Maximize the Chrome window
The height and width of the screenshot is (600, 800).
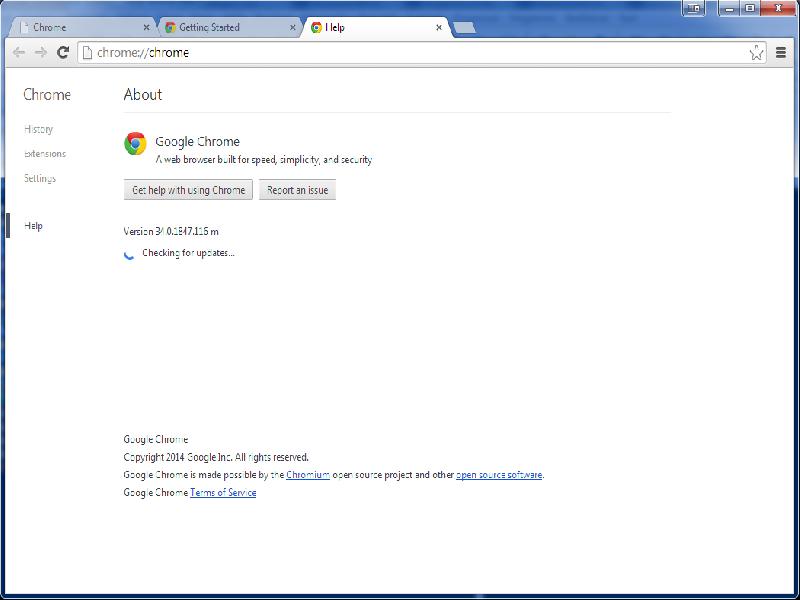coord(750,8)
